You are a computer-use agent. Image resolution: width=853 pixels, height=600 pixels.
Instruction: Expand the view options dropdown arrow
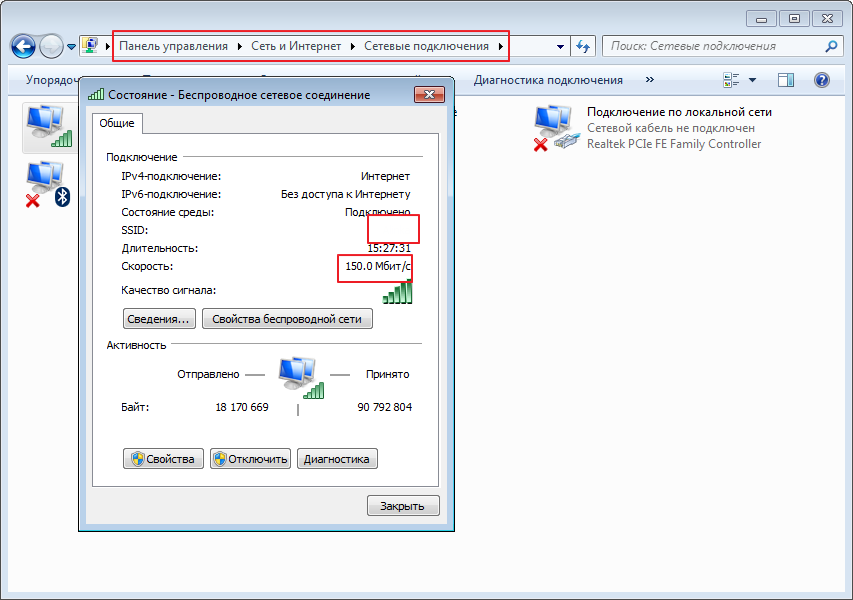[x=752, y=80]
